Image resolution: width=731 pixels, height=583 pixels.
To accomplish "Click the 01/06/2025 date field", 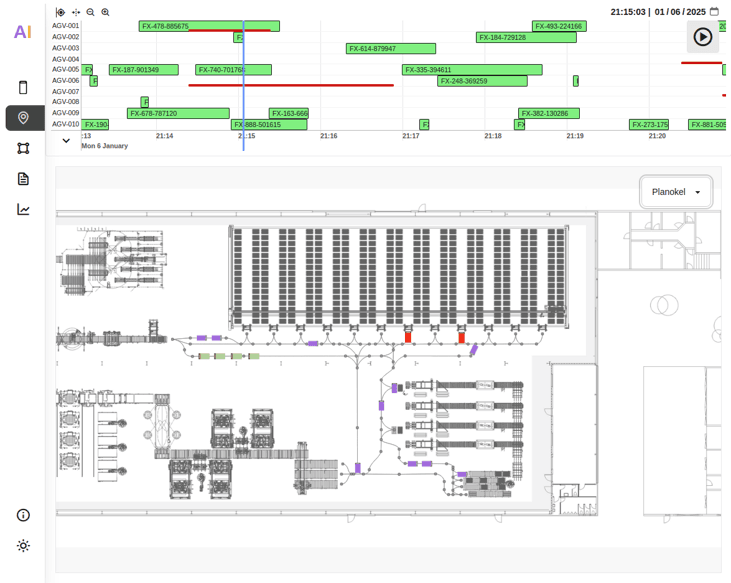I will tap(680, 12).
